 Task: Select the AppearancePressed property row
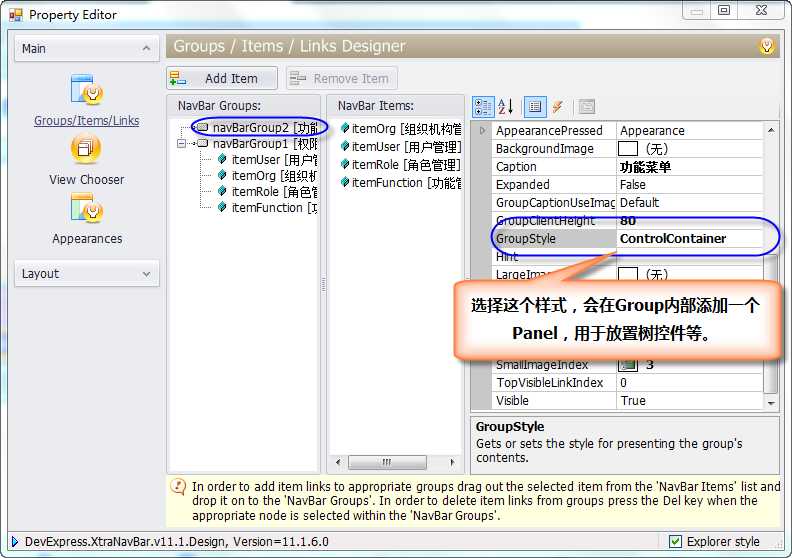[x=626, y=130]
